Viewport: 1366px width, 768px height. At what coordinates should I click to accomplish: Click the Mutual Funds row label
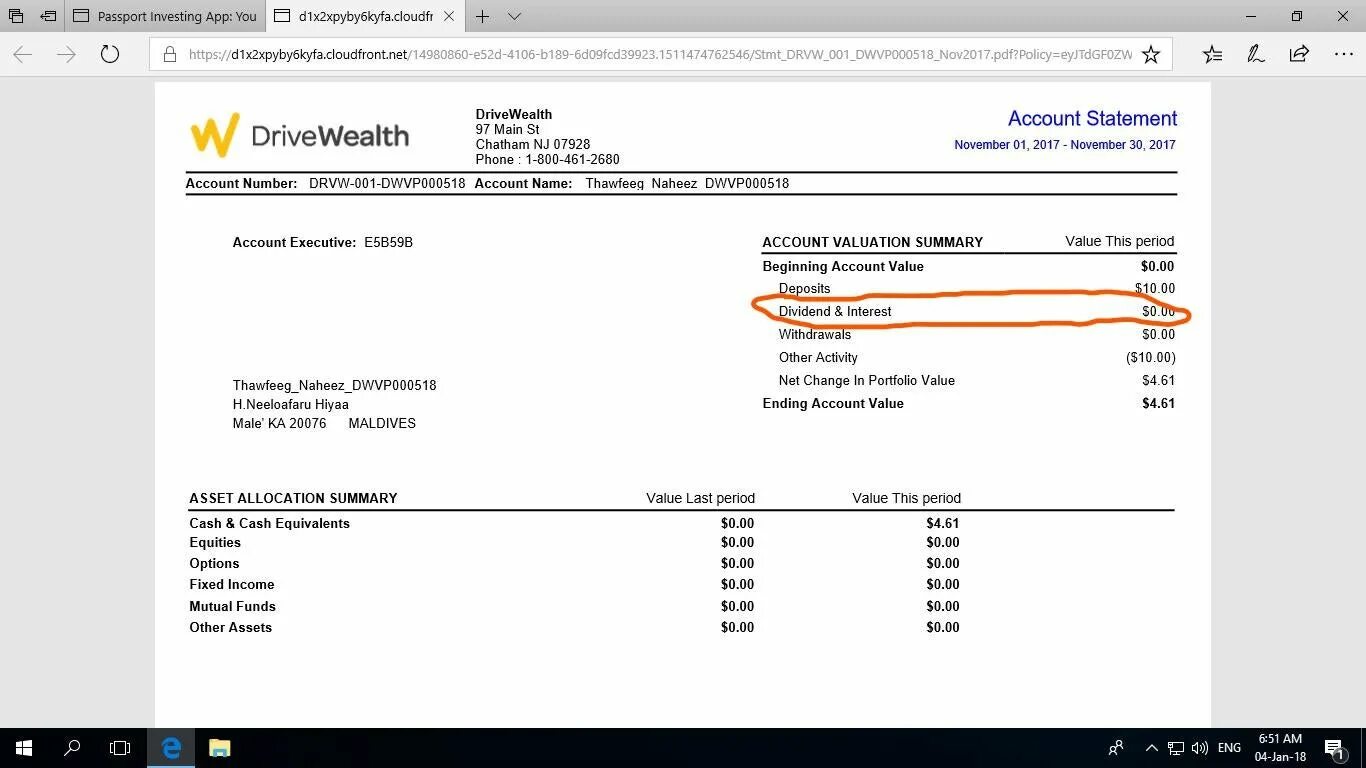pyautogui.click(x=232, y=606)
